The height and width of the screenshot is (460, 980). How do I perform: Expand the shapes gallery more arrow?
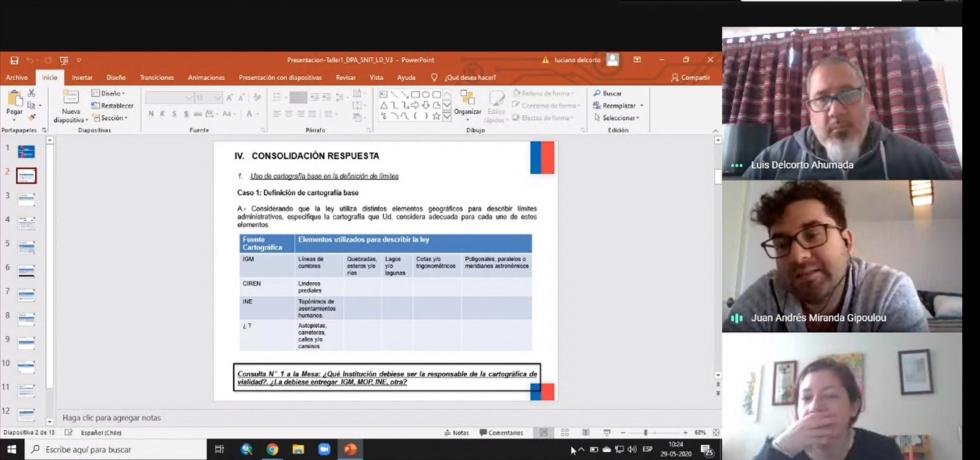tap(447, 116)
